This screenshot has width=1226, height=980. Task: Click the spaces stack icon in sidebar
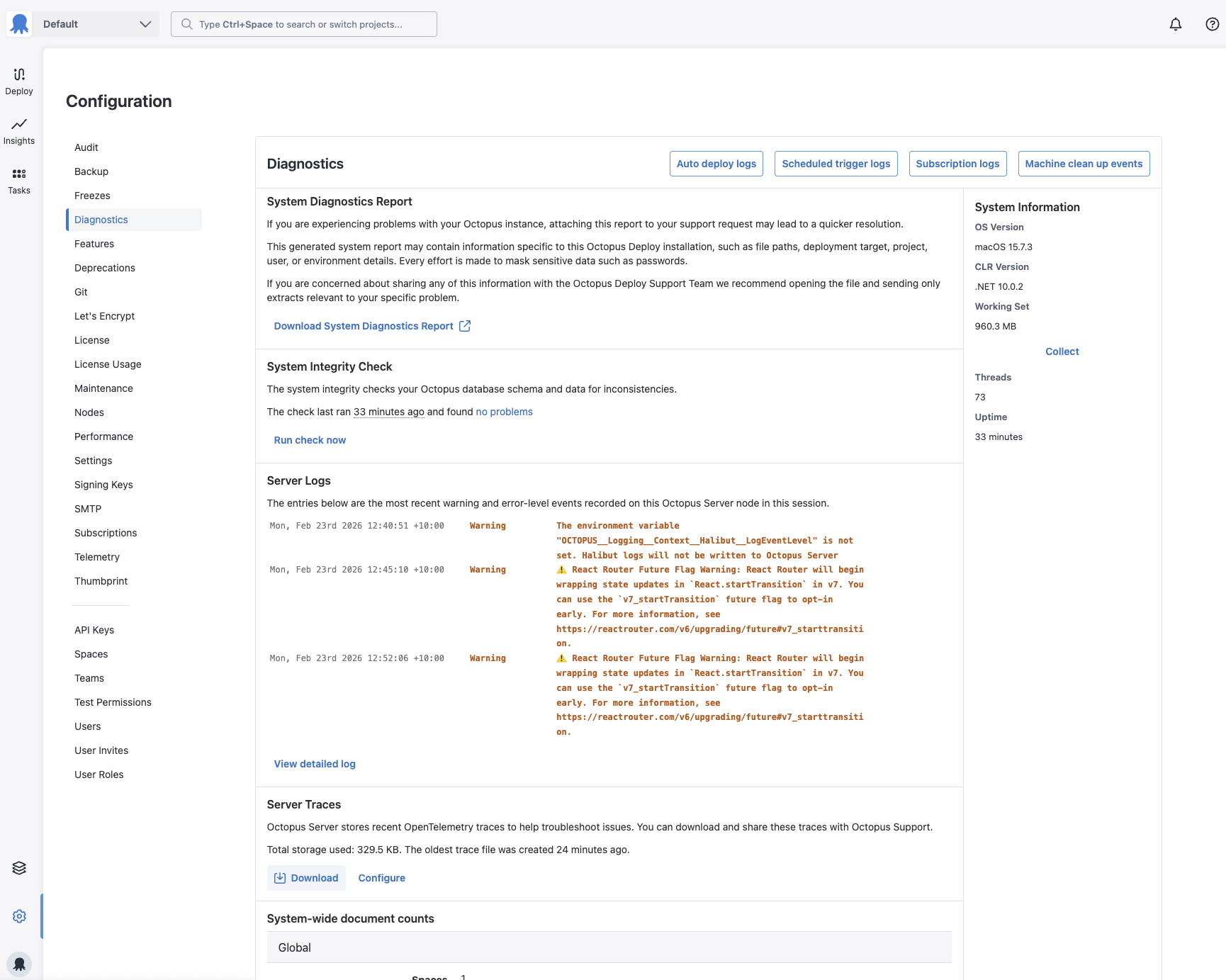click(x=18, y=867)
